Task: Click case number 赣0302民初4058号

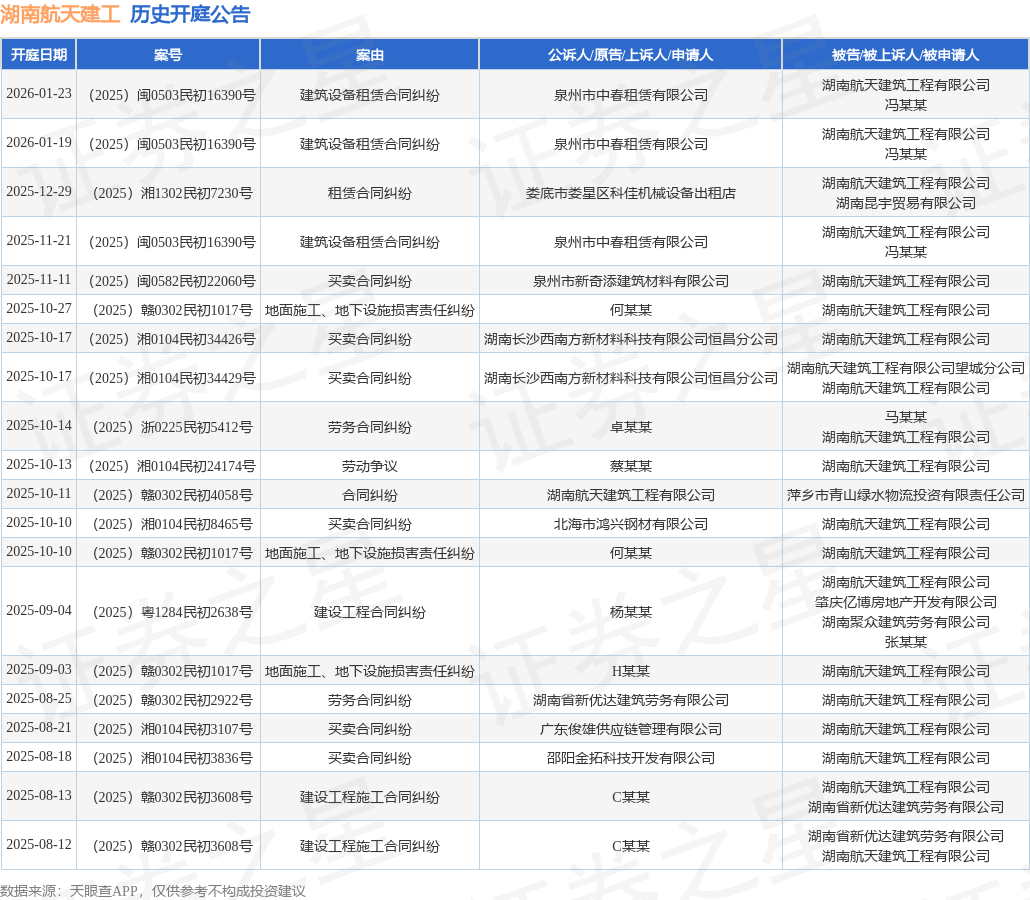Action: 172,495
